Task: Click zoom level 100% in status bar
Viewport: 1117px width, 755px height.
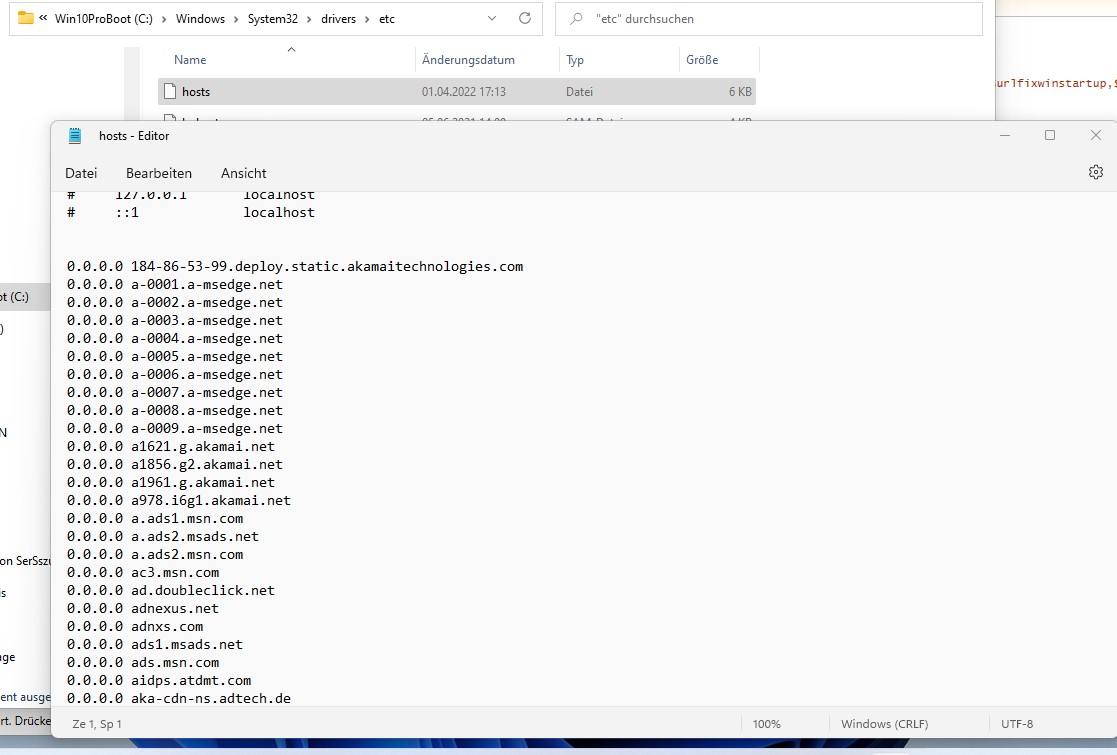Action: [x=767, y=724]
